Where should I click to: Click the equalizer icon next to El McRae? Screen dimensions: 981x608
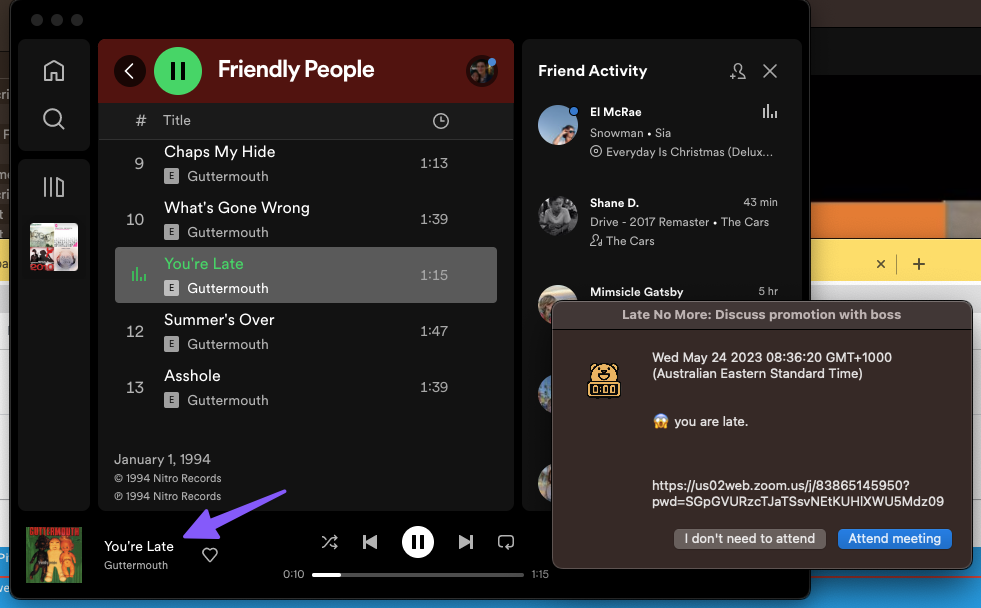[x=770, y=112]
